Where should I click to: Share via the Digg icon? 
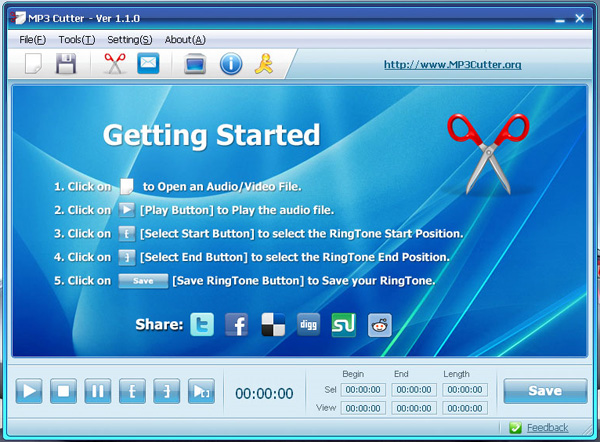click(x=308, y=325)
